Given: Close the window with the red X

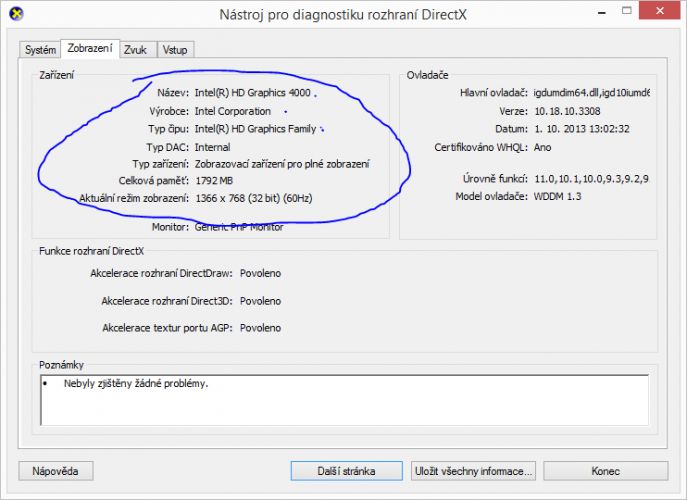Looking at the screenshot, I should tap(659, 11).
